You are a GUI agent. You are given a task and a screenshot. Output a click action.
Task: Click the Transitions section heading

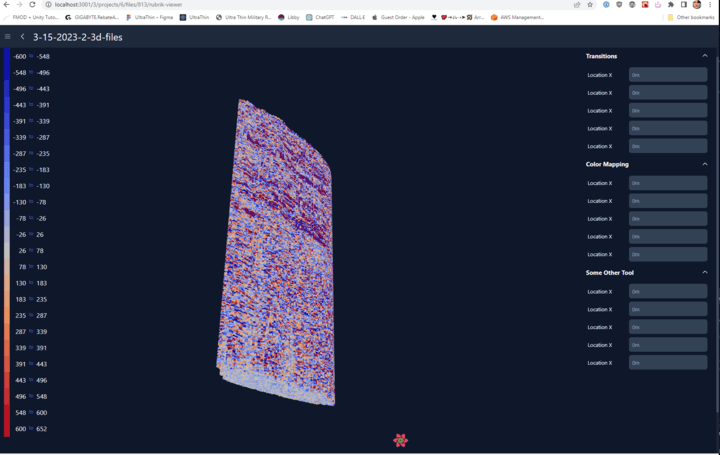tap(601, 56)
